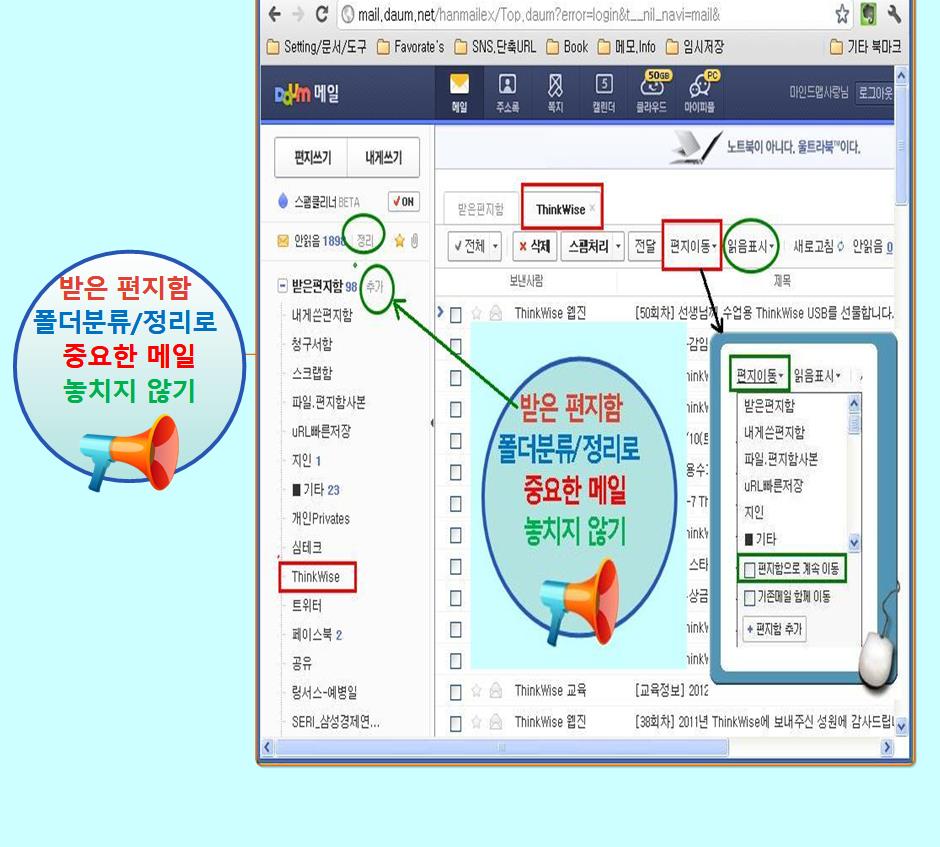The image size is (940, 847).
Task: Toggle the 스팸클리너 ON switch
Action: click(404, 201)
